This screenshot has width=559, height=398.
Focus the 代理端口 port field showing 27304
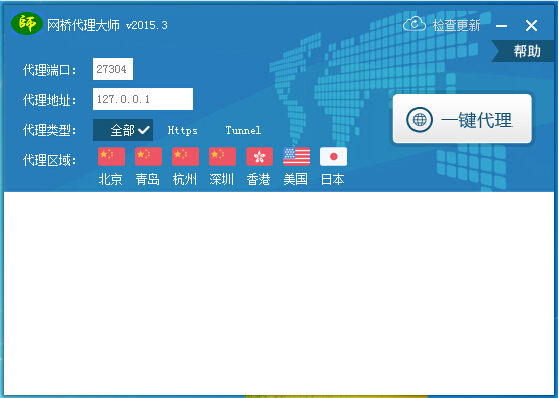click(x=113, y=69)
